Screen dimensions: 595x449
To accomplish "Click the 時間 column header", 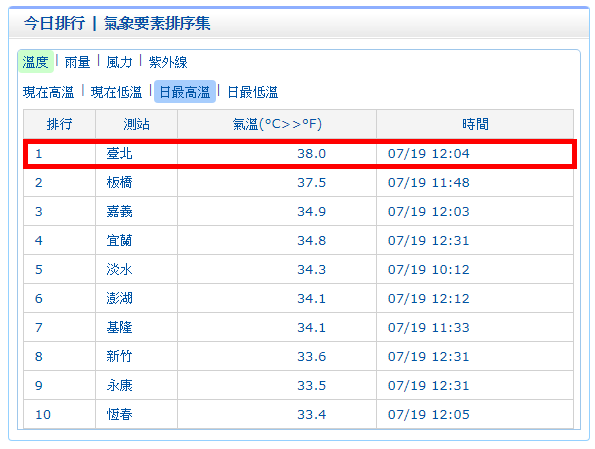I will pos(475,124).
